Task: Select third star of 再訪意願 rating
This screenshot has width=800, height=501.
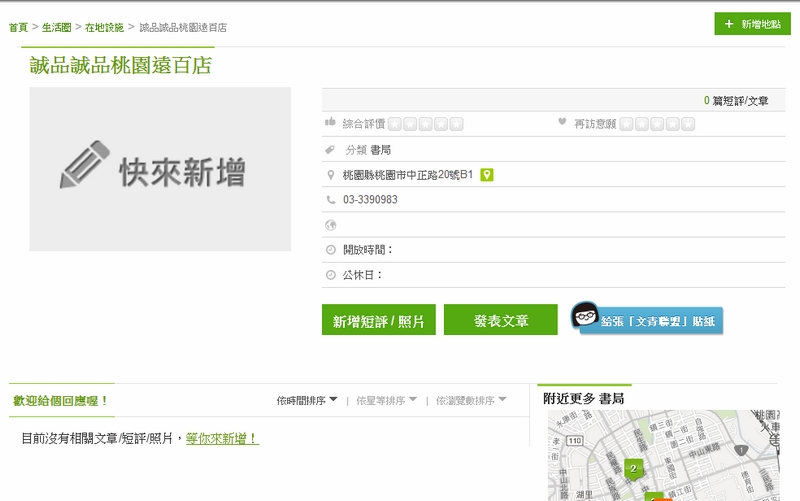Action: 657,124
